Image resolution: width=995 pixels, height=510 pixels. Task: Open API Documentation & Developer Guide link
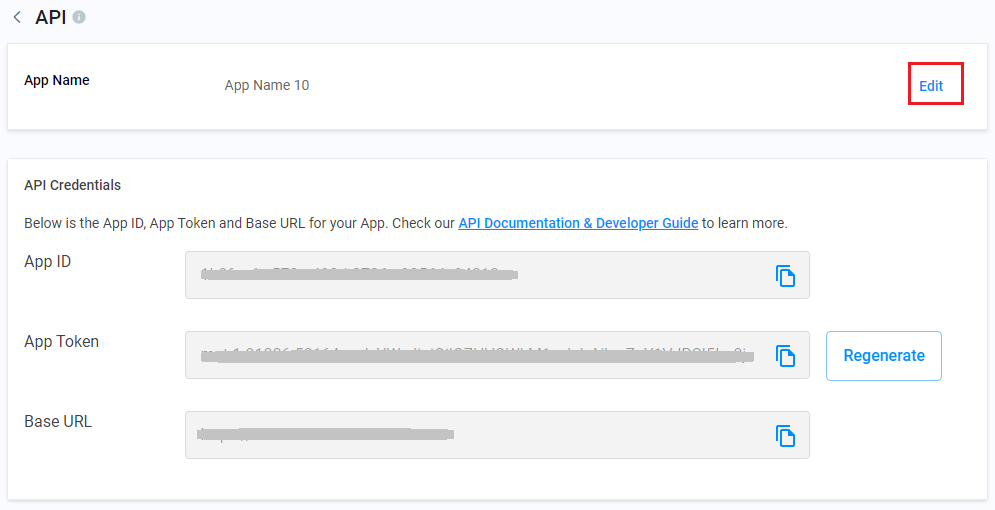click(578, 223)
